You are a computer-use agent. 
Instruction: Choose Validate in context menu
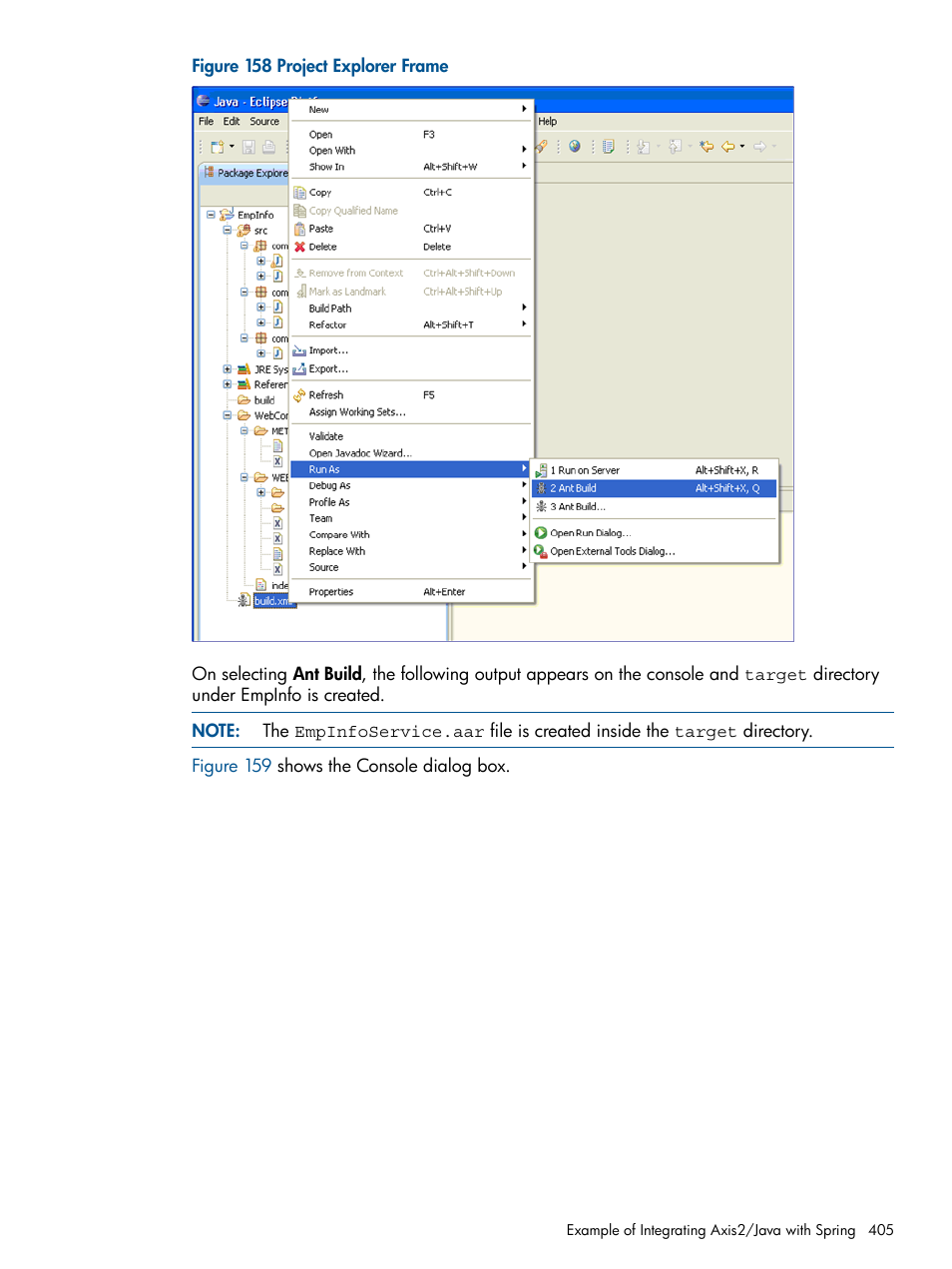coord(411,436)
